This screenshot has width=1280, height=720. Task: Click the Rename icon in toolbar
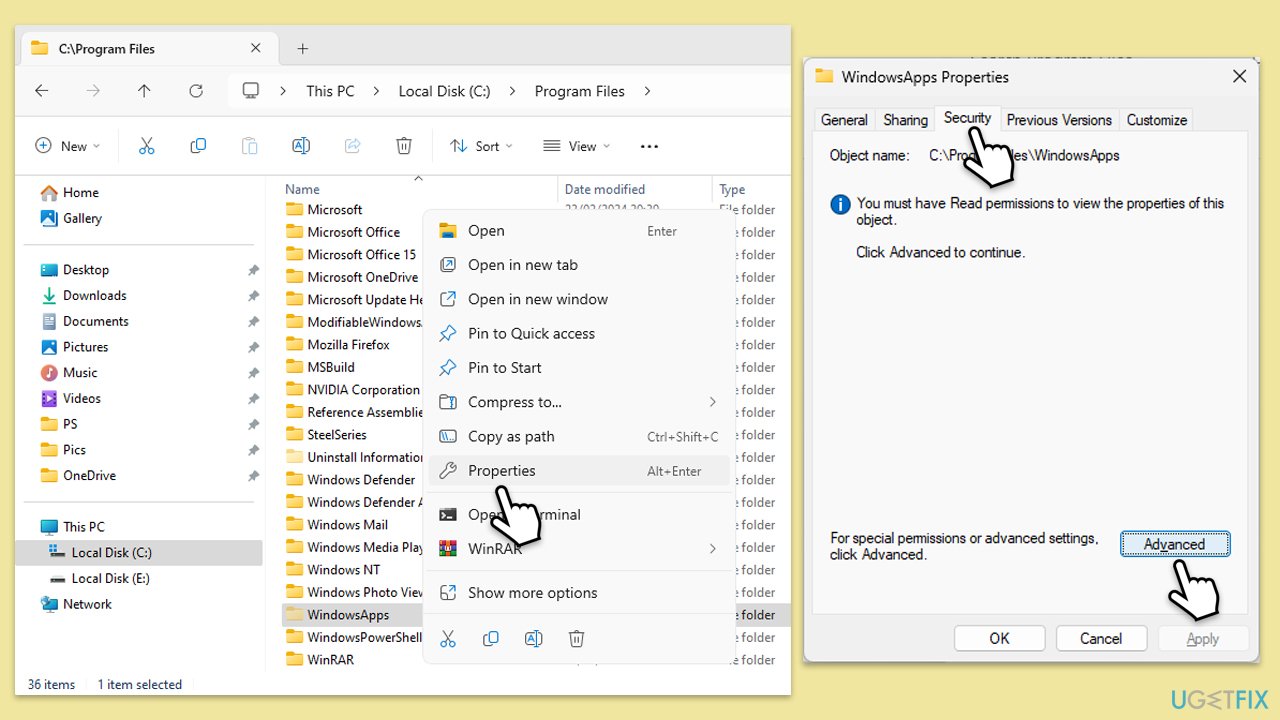(300, 146)
